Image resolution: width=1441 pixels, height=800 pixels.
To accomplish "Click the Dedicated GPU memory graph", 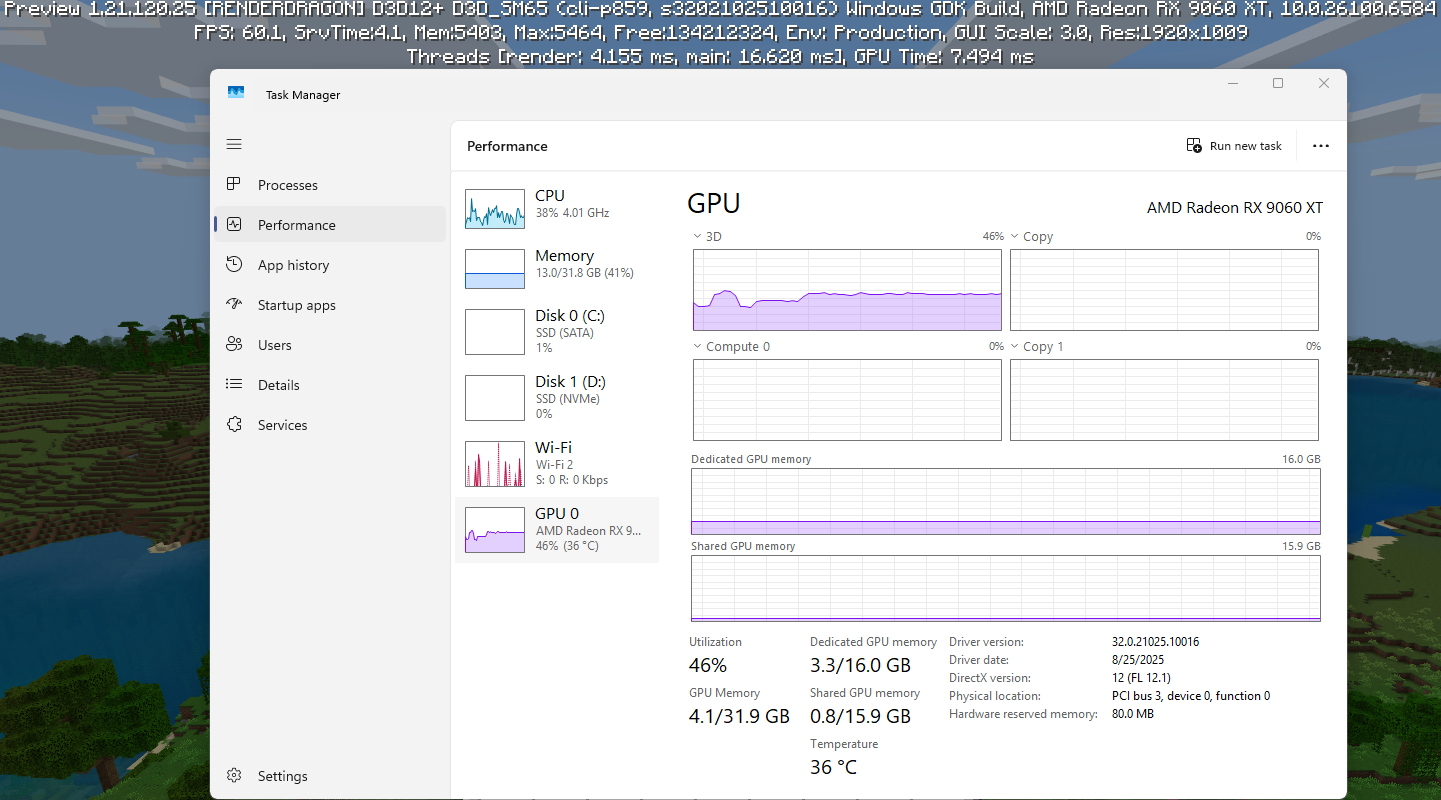I will [1005, 502].
